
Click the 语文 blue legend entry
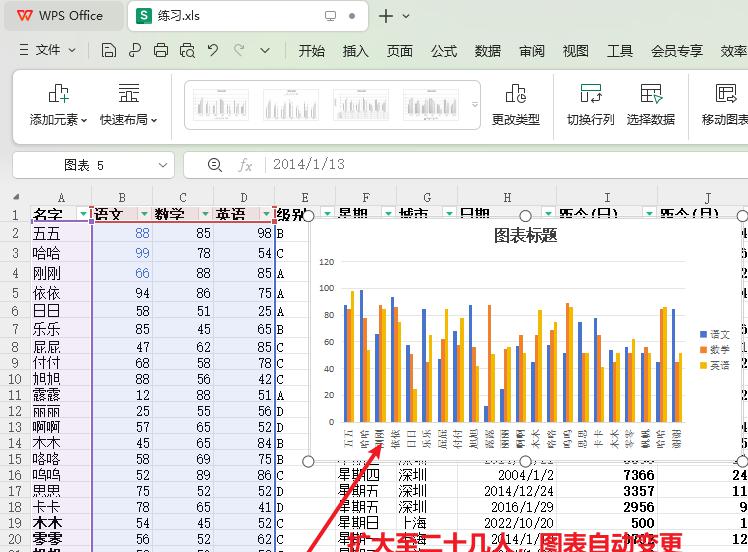click(x=715, y=334)
